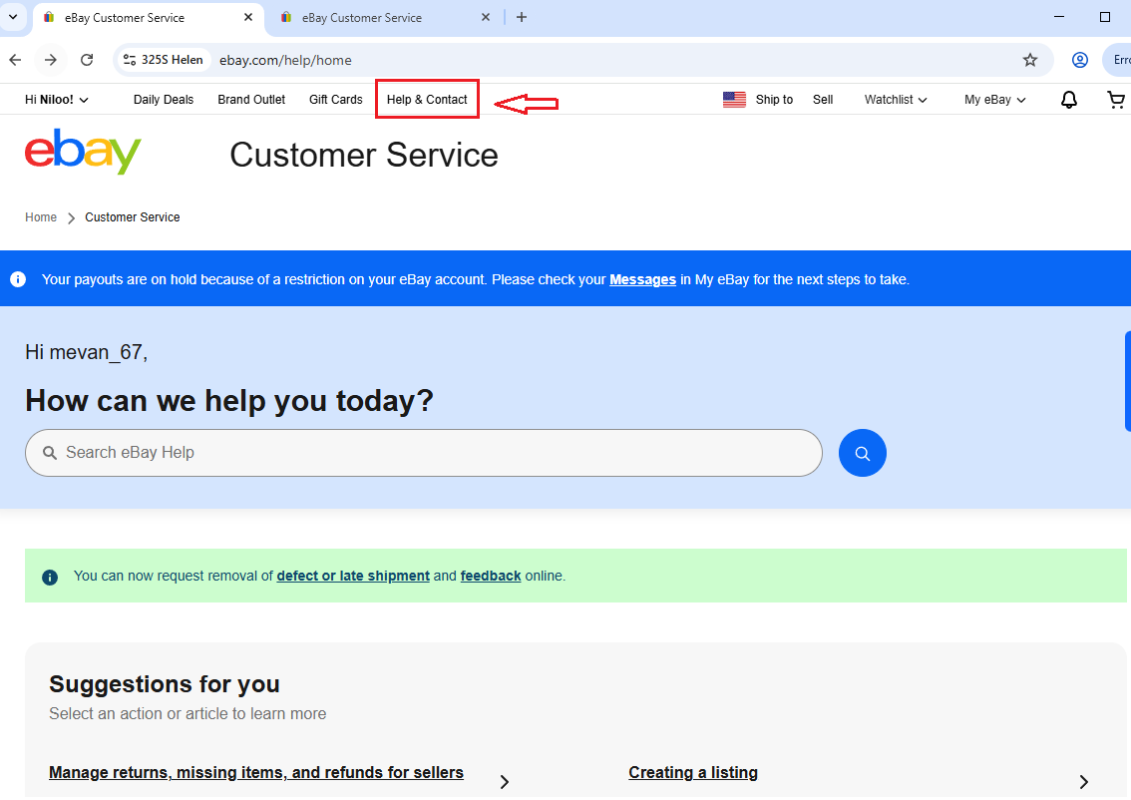The height and width of the screenshot is (800, 1131).
Task: Click the Customer Service page heading
Action: pos(364,155)
